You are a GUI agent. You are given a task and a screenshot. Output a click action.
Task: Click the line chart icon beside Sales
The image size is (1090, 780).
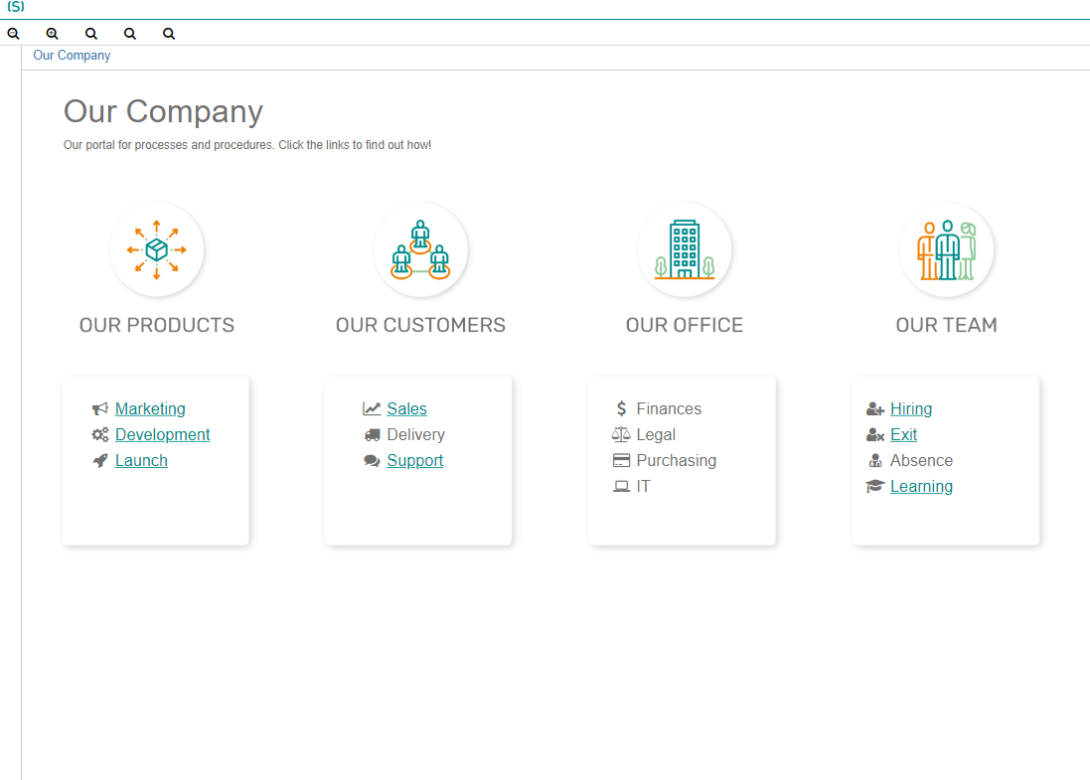[372, 409]
